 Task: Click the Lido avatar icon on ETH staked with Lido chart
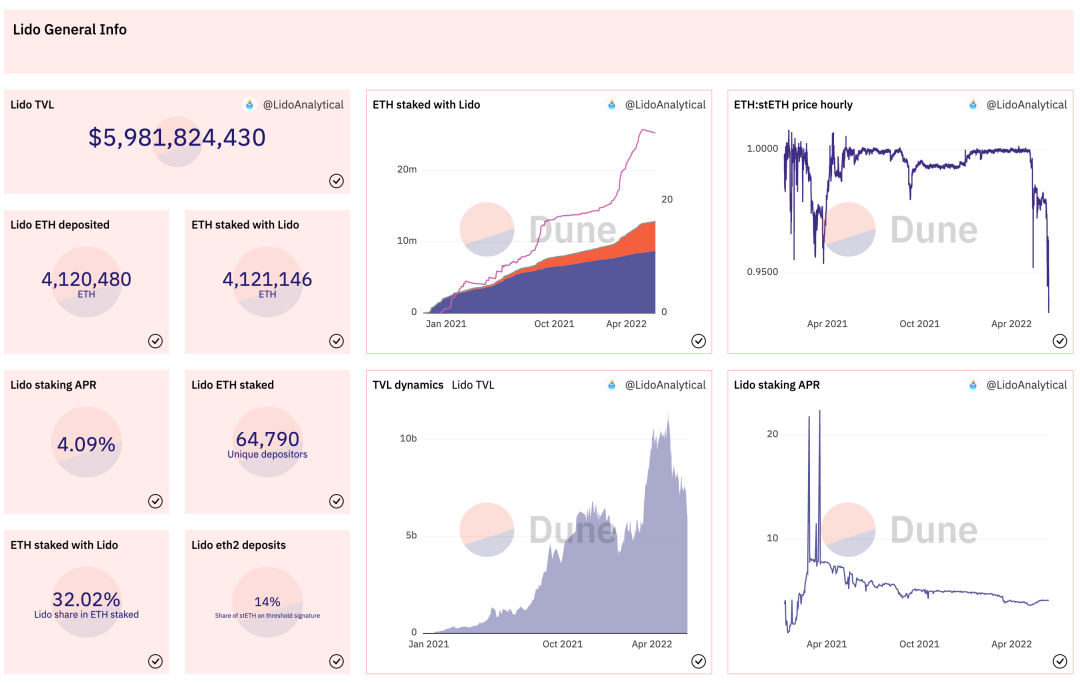pos(611,105)
